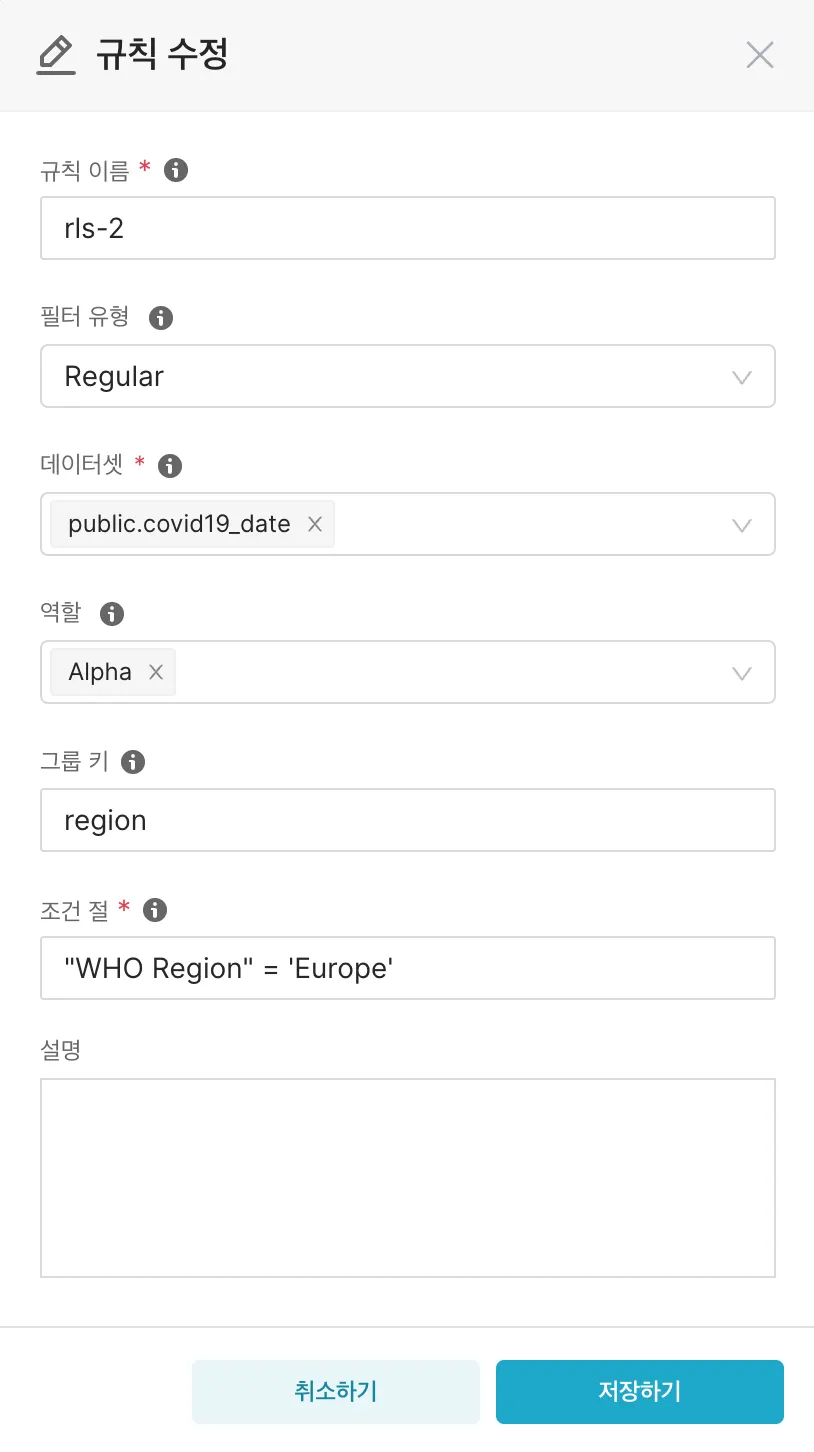814x1452 pixels.
Task: Remove the Alpha role tag
Action: pyautogui.click(x=156, y=672)
